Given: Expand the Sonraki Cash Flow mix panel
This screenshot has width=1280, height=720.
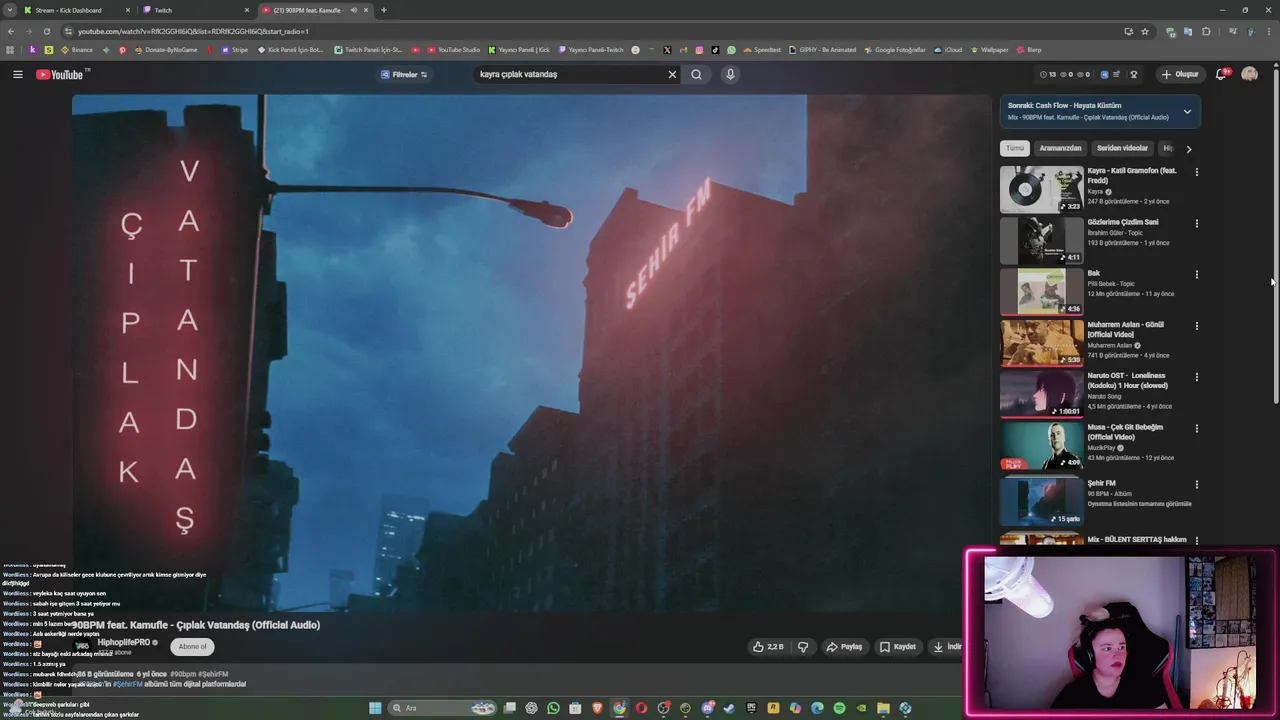Looking at the screenshot, I should tap(1187, 111).
